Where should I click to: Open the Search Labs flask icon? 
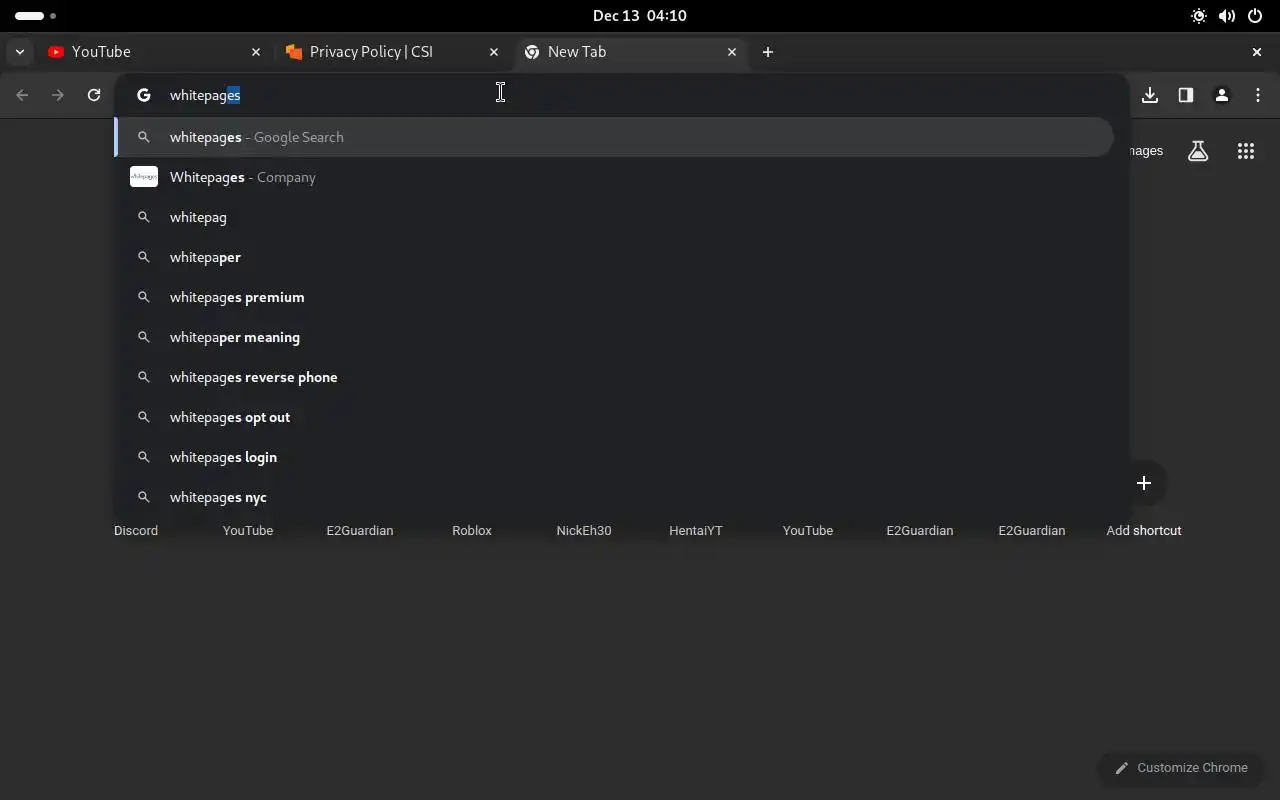pyautogui.click(x=1198, y=151)
